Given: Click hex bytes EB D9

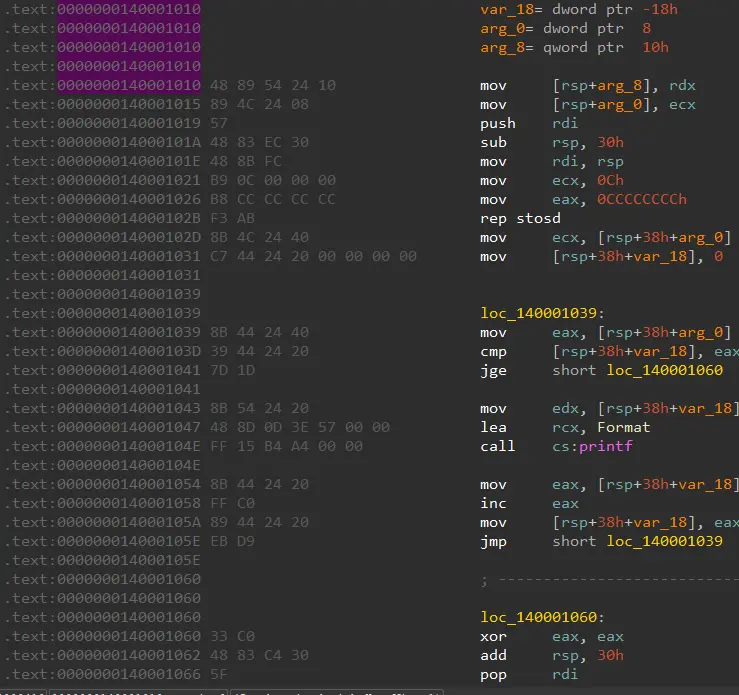Looking at the screenshot, I should tap(232, 541).
